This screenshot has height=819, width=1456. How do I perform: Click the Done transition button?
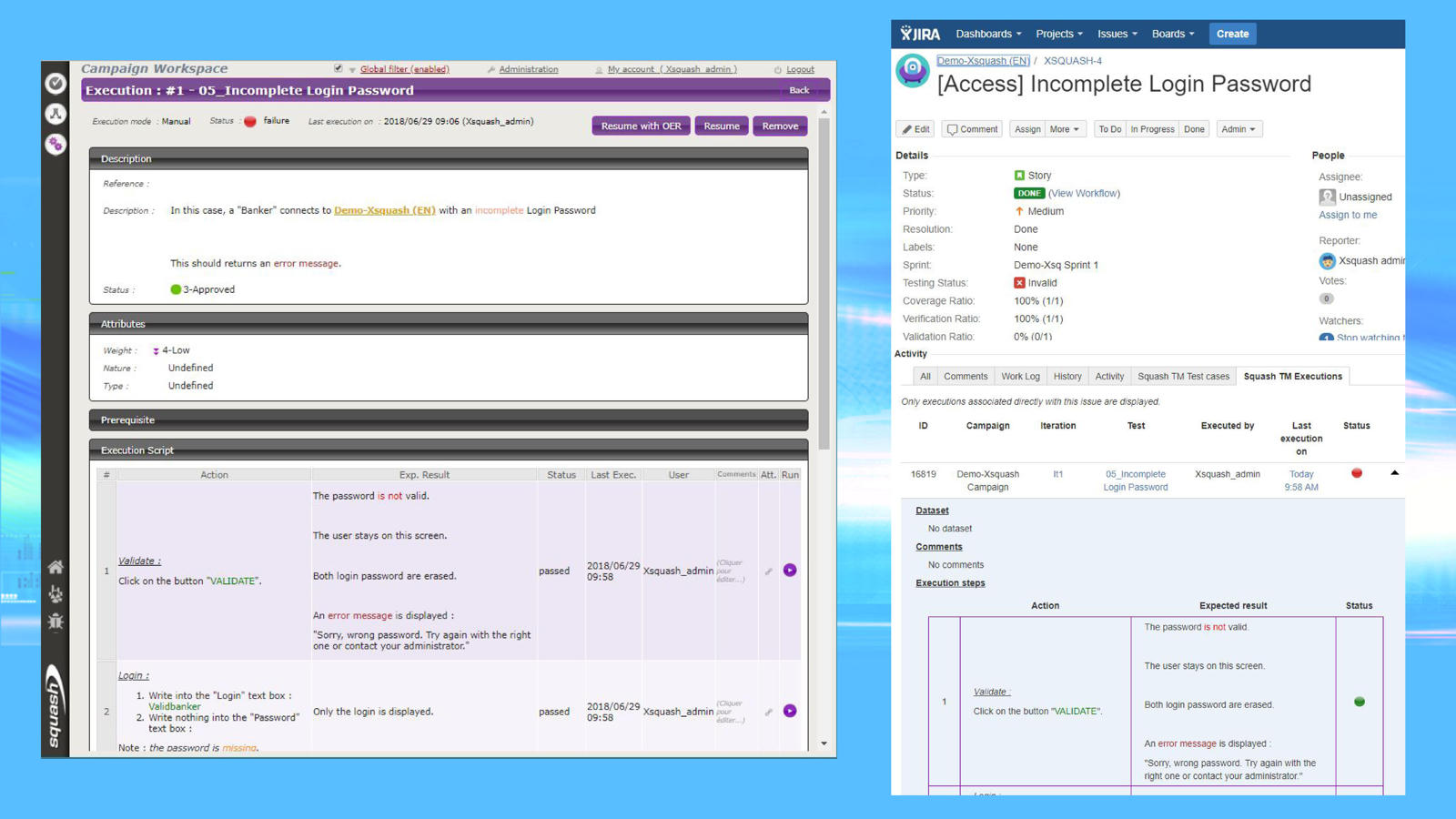tap(1194, 129)
